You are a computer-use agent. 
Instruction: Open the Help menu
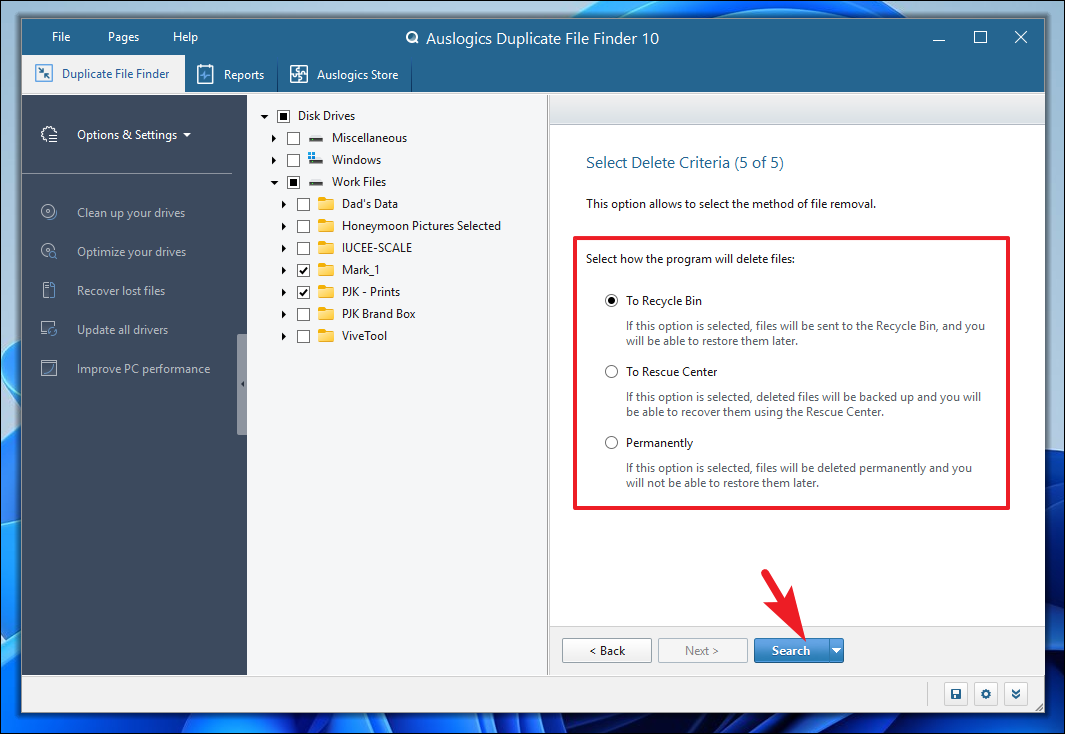point(185,37)
